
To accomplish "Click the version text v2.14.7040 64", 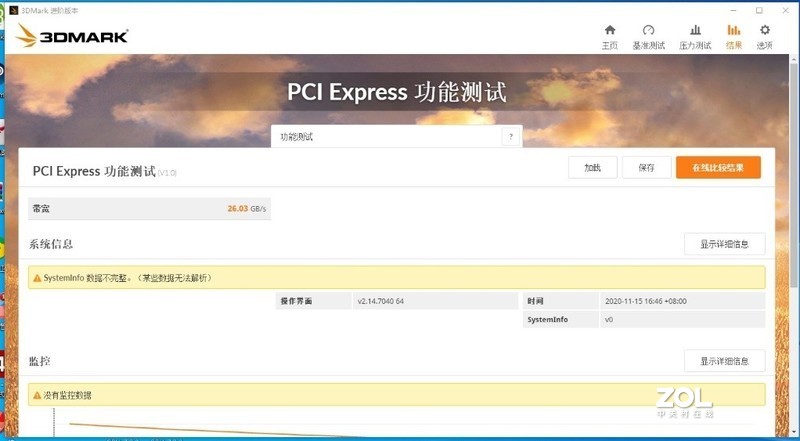I will [x=381, y=301].
